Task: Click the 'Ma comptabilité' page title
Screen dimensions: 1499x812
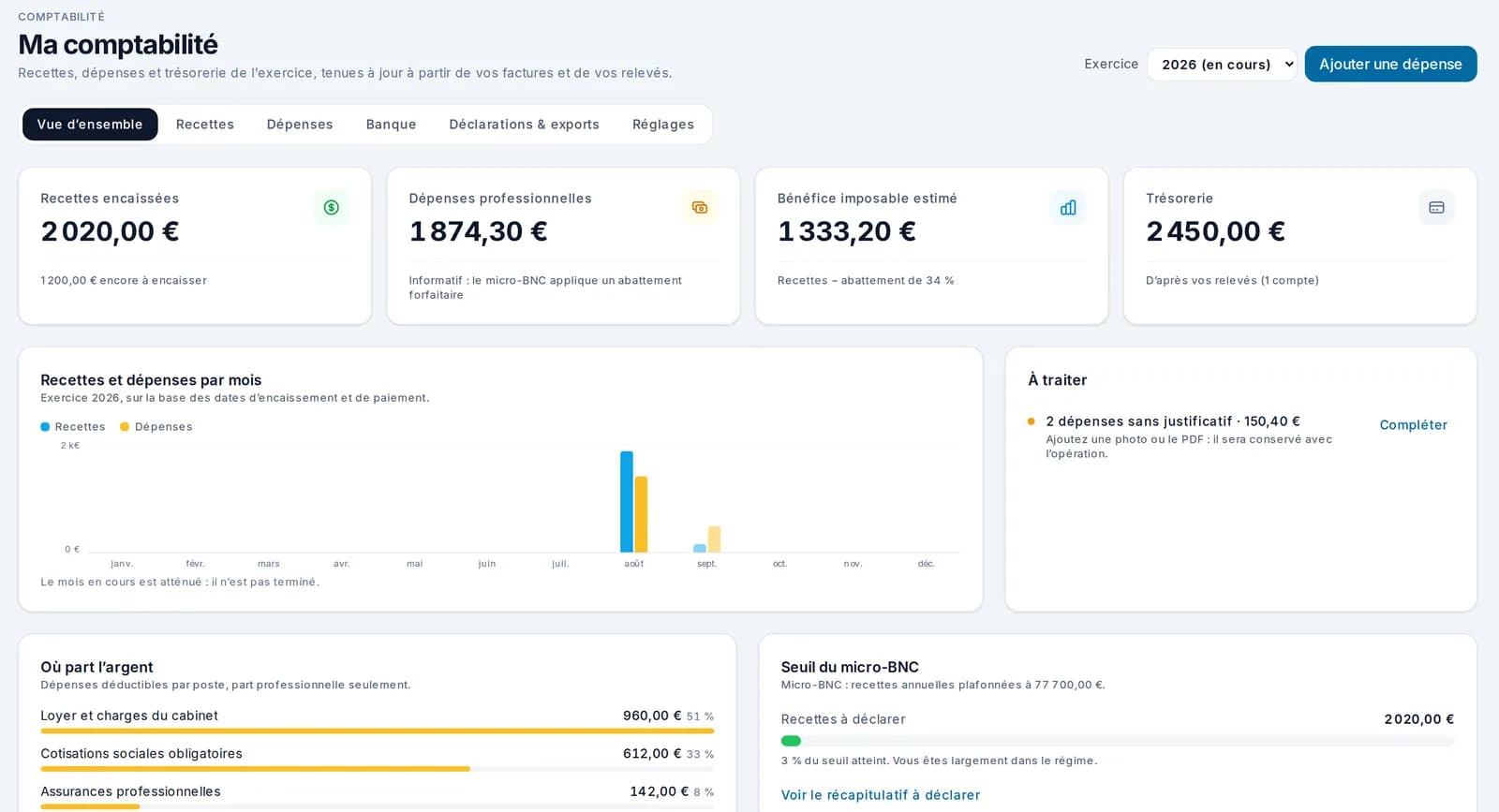Action: point(118,45)
